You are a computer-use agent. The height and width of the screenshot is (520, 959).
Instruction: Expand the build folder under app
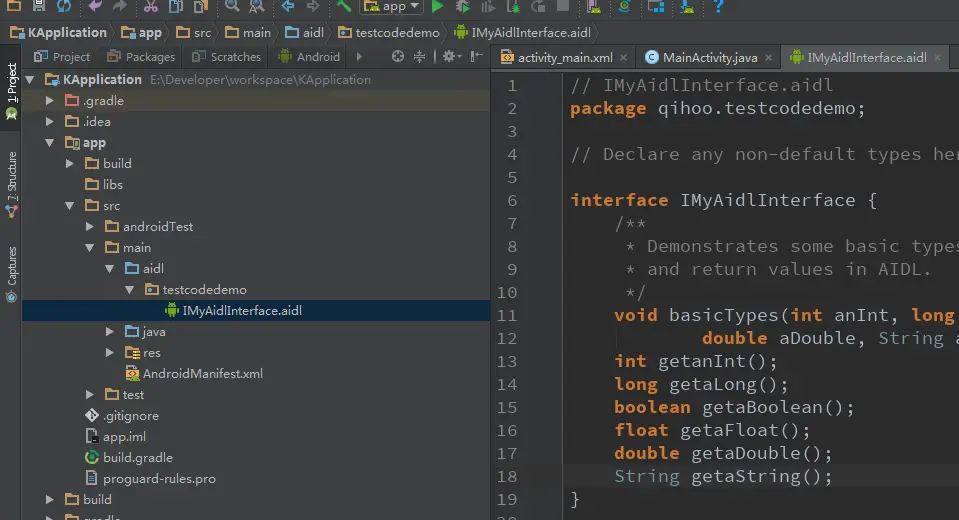tap(70, 163)
